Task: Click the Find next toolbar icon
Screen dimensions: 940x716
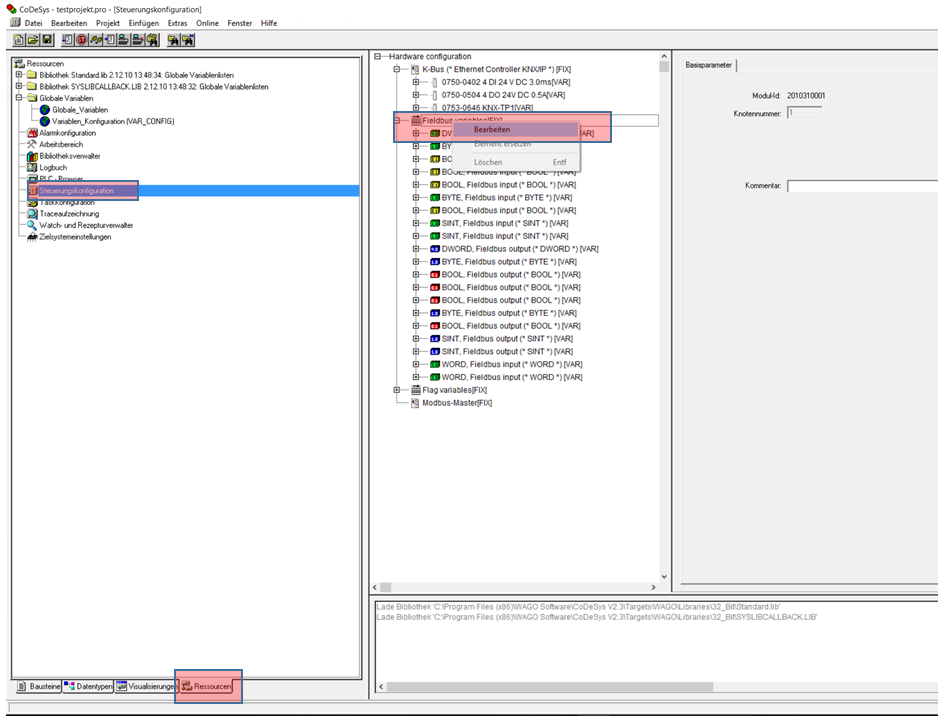Action: pyautogui.click(x=188, y=40)
